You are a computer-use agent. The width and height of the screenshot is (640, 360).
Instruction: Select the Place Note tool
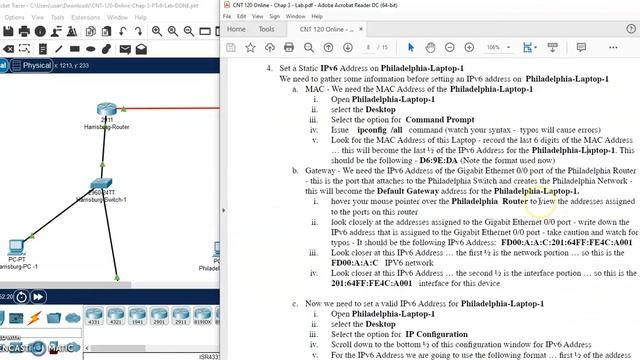pos(42,49)
